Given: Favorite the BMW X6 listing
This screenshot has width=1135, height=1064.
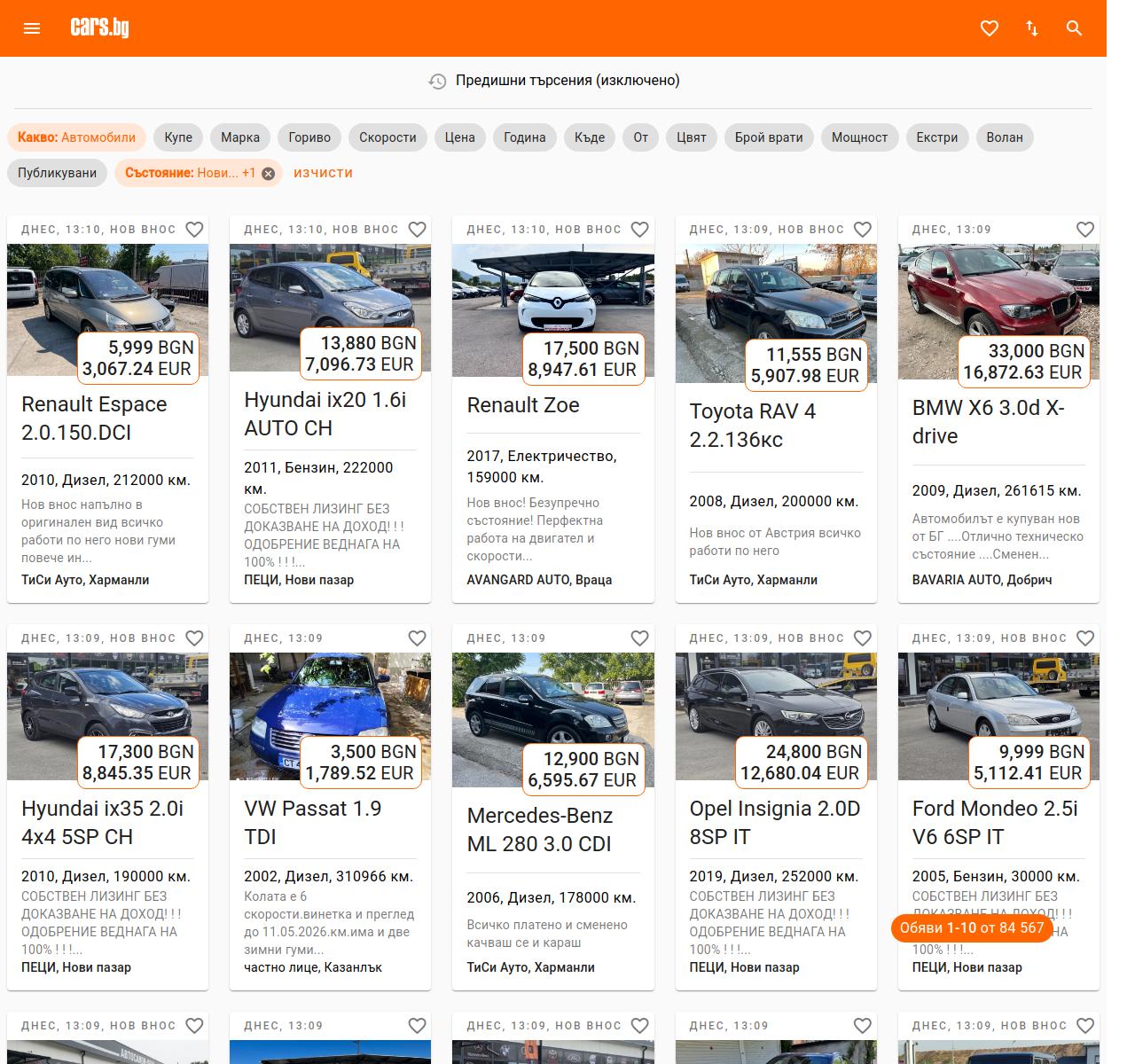Looking at the screenshot, I should tap(1084, 230).
